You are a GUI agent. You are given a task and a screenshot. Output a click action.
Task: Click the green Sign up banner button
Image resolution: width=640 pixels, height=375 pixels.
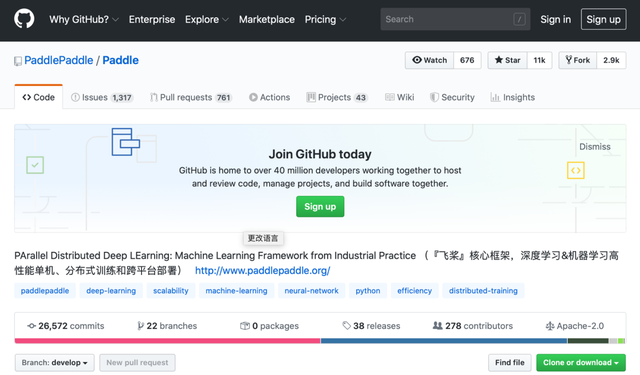pyautogui.click(x=320, y=206)
